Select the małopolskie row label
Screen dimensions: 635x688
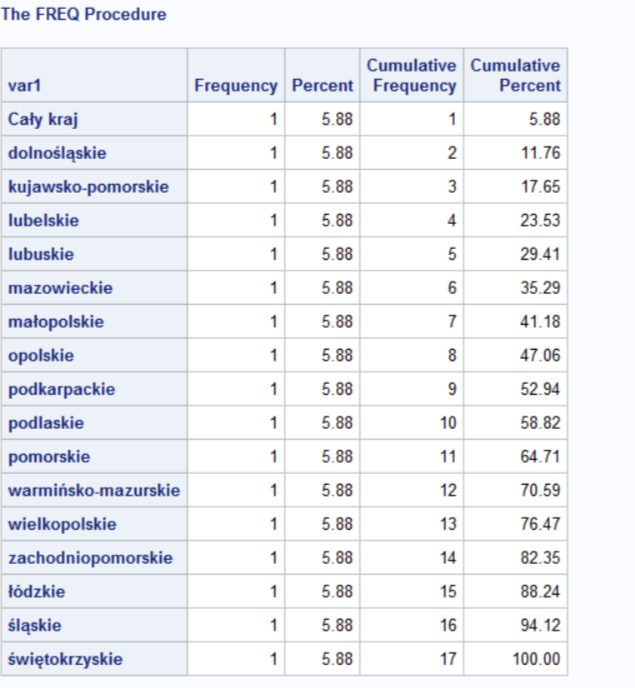coord(56,322)
